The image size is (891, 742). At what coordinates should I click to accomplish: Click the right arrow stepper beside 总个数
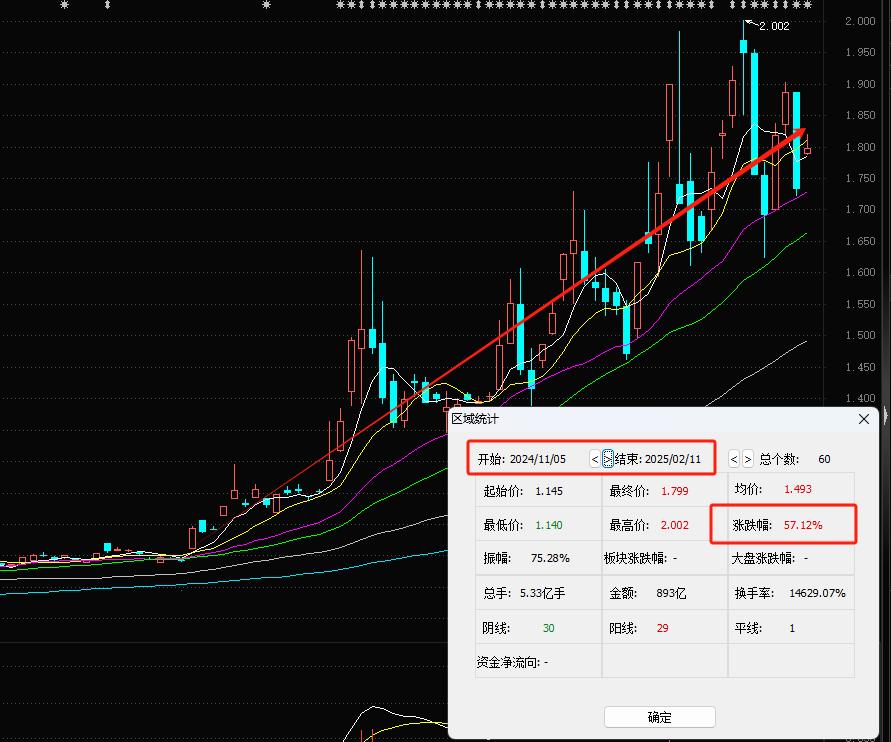pos(748,458)
